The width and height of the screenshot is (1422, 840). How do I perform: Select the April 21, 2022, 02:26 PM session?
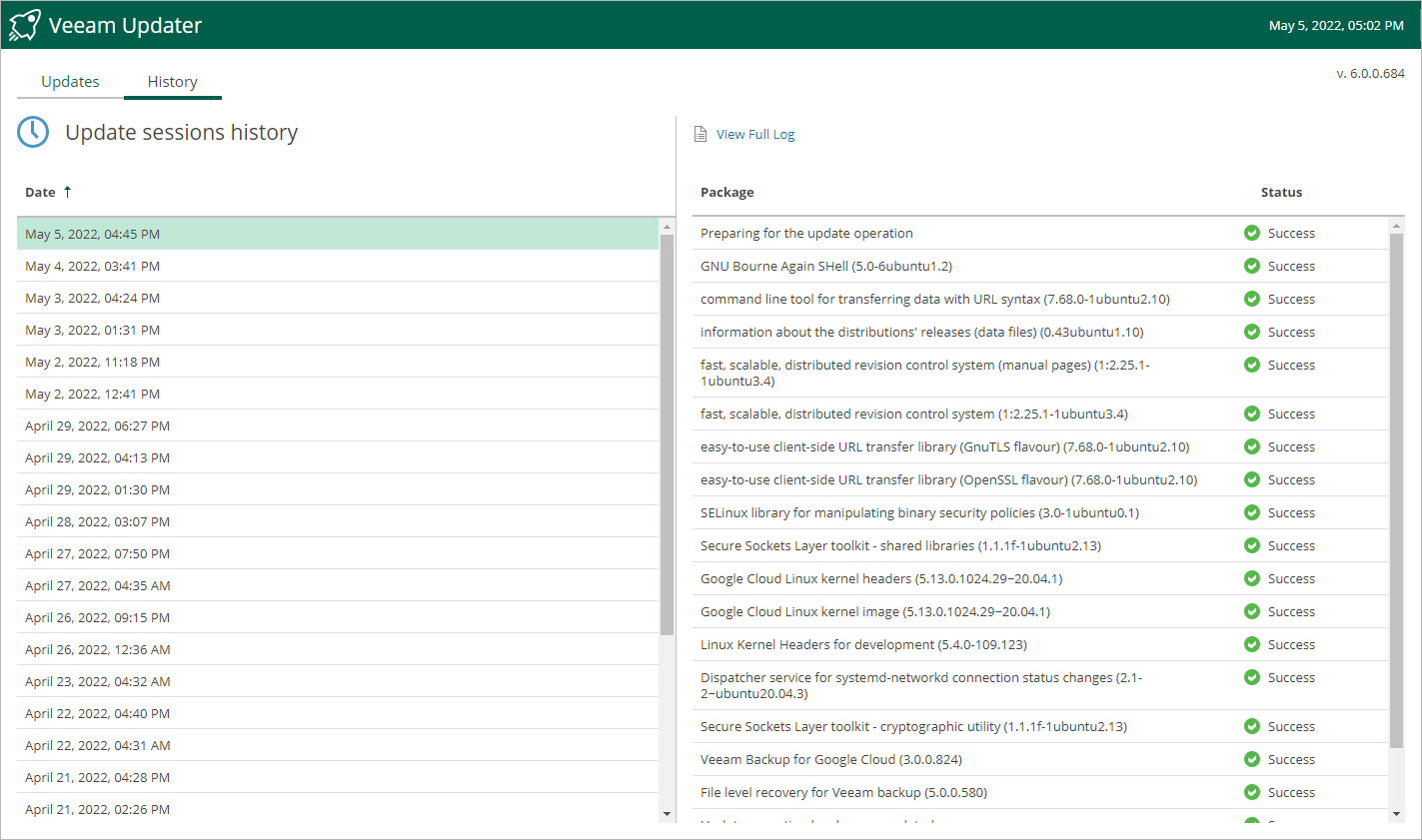pyautogui.click(x=338, y=809)
